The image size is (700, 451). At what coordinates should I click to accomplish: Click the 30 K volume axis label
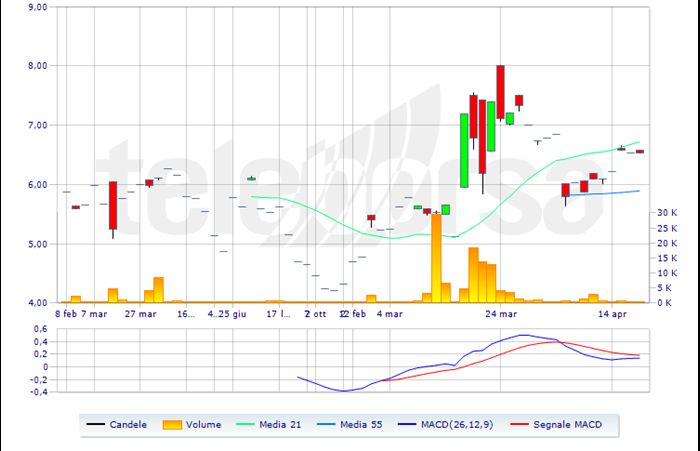pyautogui.click(x=664, y=213)
